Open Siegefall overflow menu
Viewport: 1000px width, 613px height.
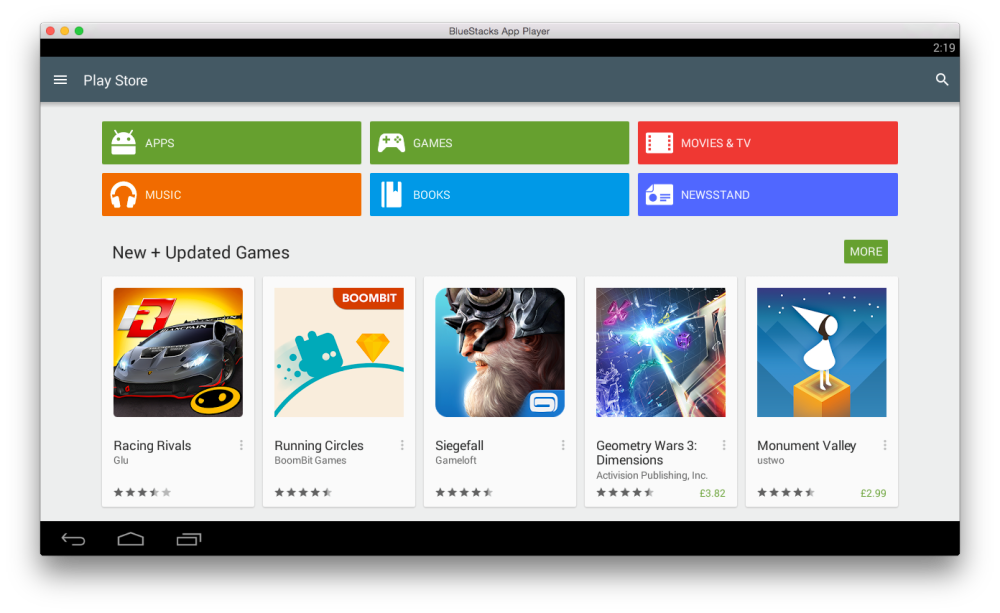tap(562, 445)
